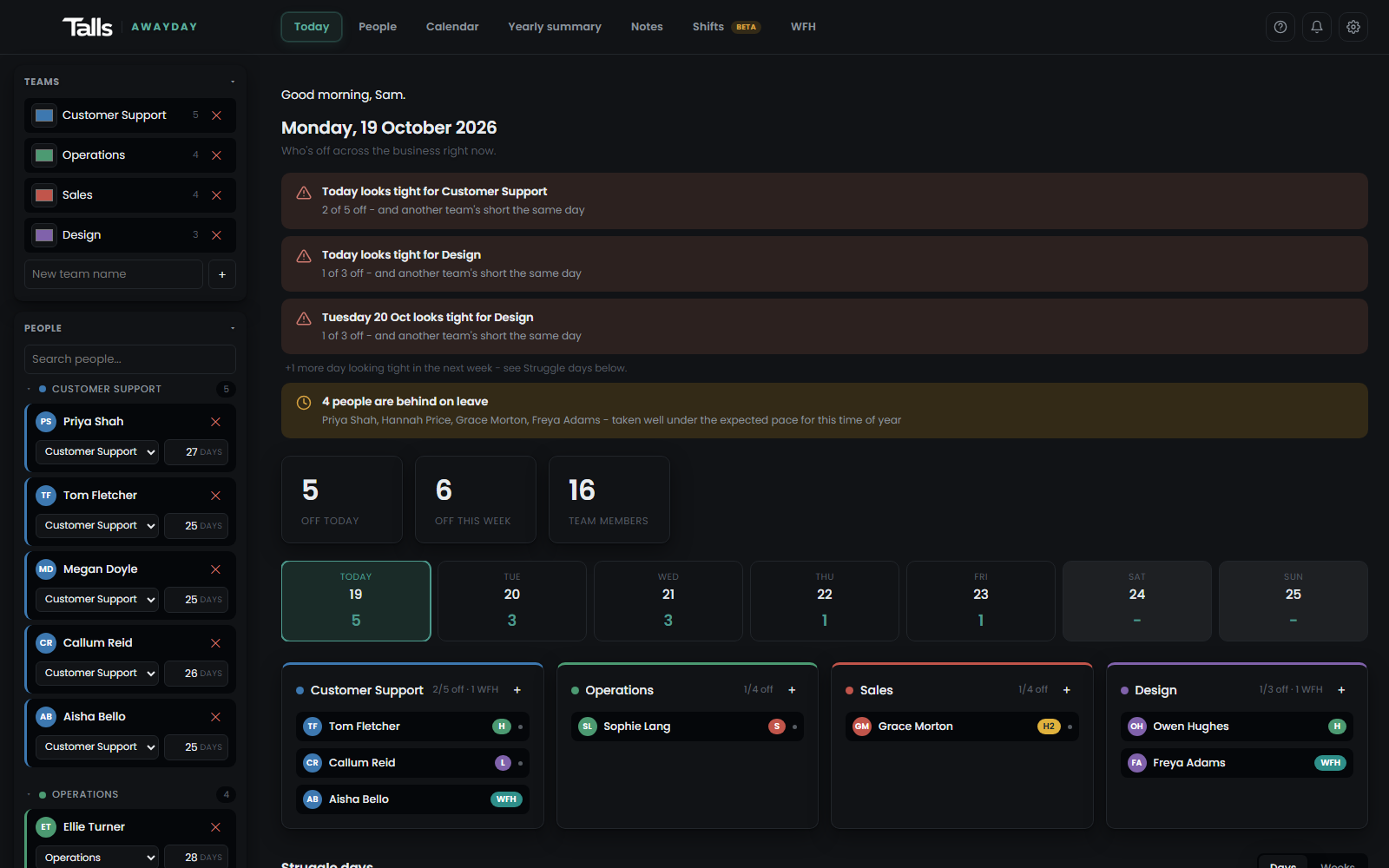Image resolution: width=1389 pixels, height=868 pixels.
Task: Select the Fri 23 day card
Action: [x=981, y=601]
